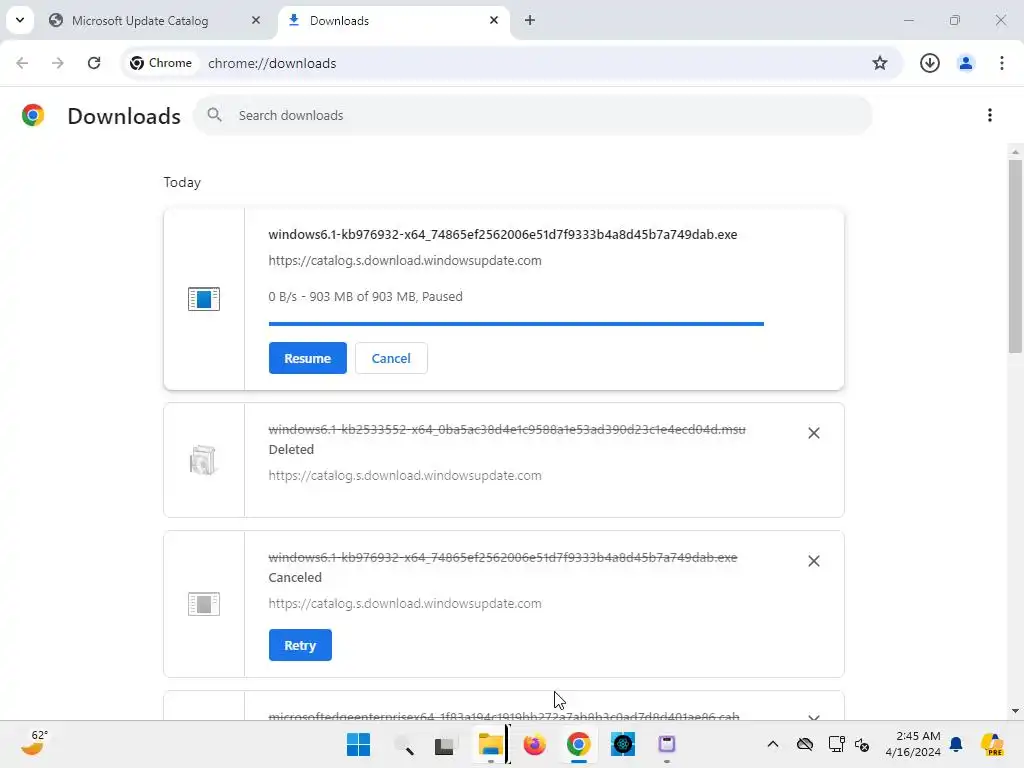The image size is (1024, 768).
Task: Open the purple app on the taskbar
Action: [667, 744]
